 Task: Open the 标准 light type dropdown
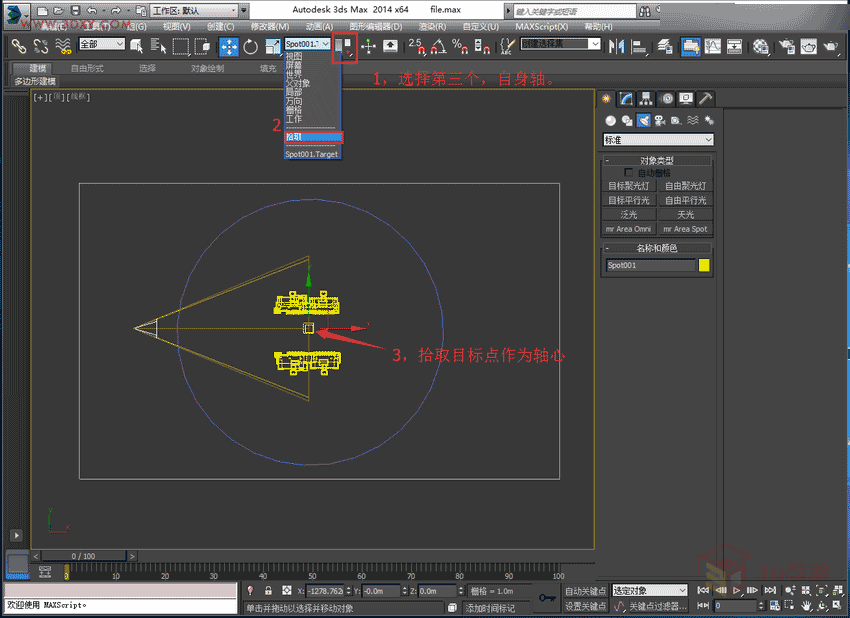[657, 140]
